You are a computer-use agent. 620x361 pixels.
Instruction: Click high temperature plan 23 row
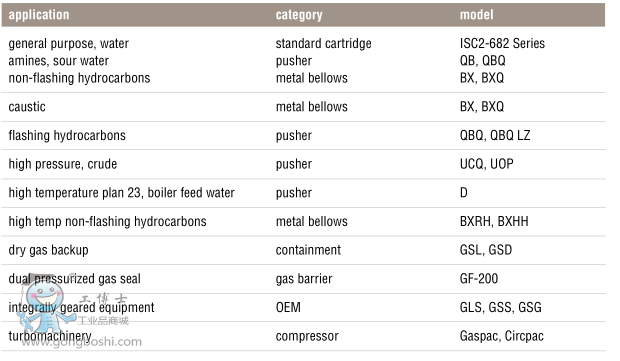click(303, 193)
